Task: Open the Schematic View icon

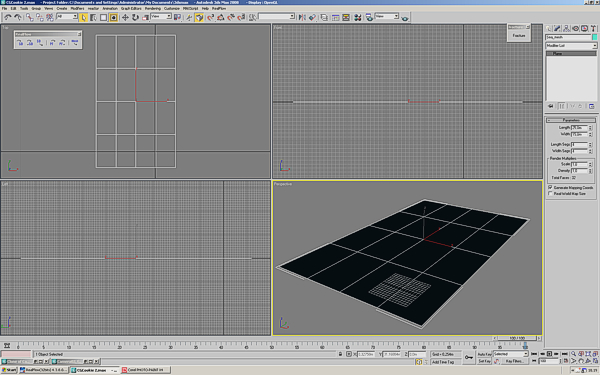Action: 346,17
